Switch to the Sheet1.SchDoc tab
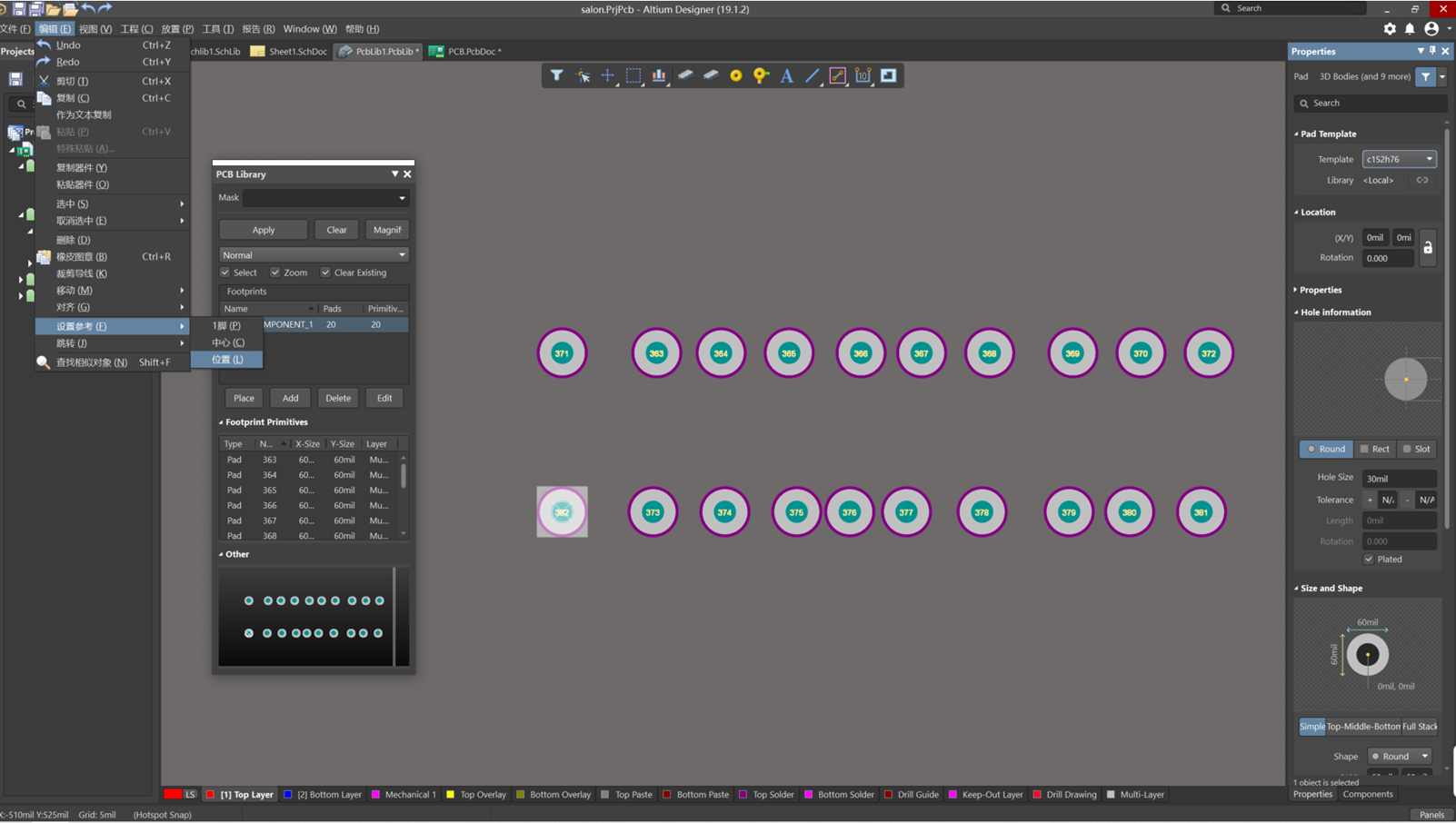Image resolution: width=1456 pixels, height=823 pixels. click(x=289, y=52)
